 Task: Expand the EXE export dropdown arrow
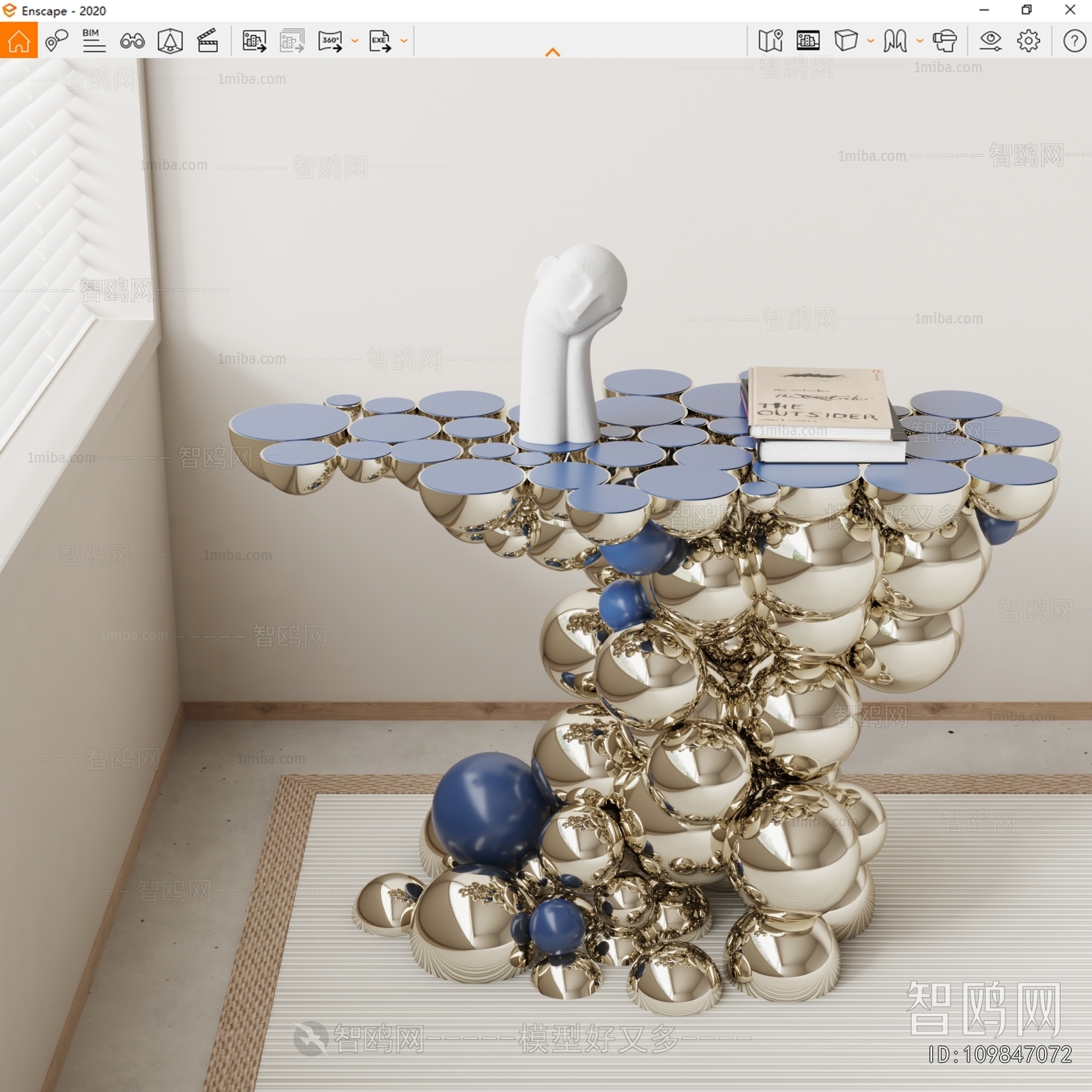tap(404, 41)
